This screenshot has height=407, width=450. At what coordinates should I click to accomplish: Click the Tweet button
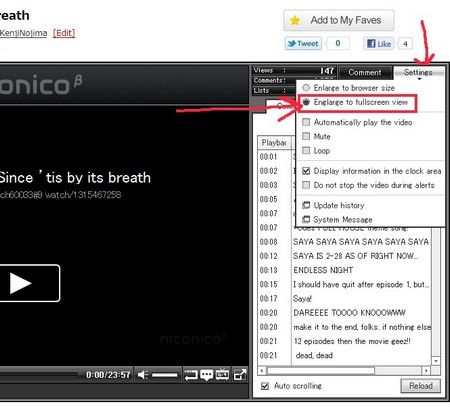click(303, 44)
